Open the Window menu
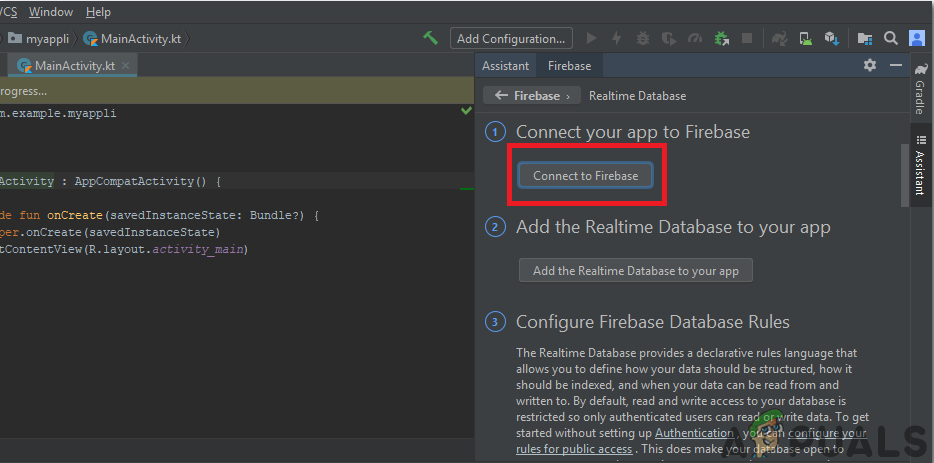 [x=51, y=12]
